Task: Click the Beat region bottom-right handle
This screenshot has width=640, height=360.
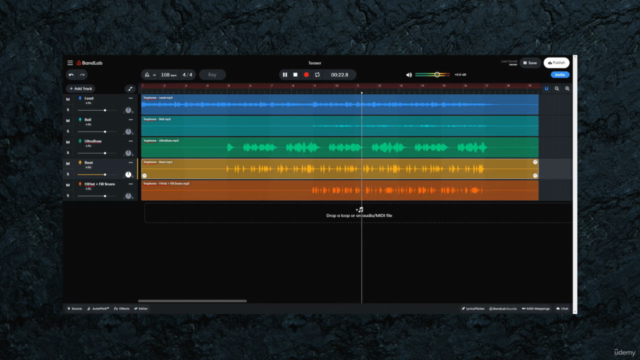Action: coord(535,176)
